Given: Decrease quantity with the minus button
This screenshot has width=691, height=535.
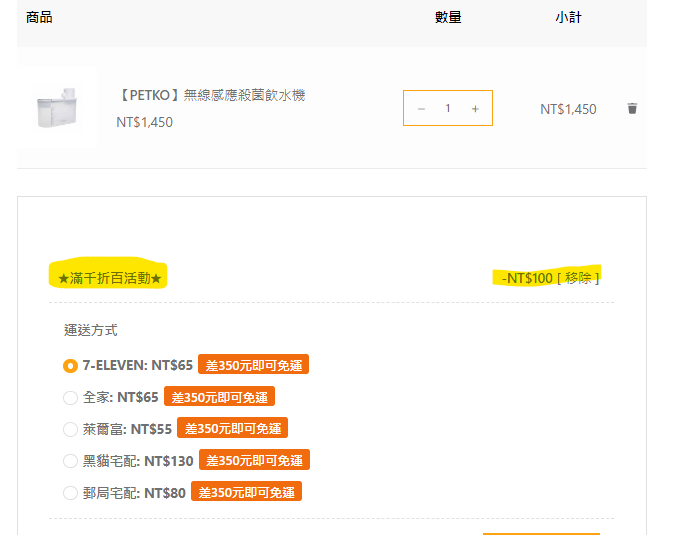Looking at the screenshot, I should (x=421, y=108).
